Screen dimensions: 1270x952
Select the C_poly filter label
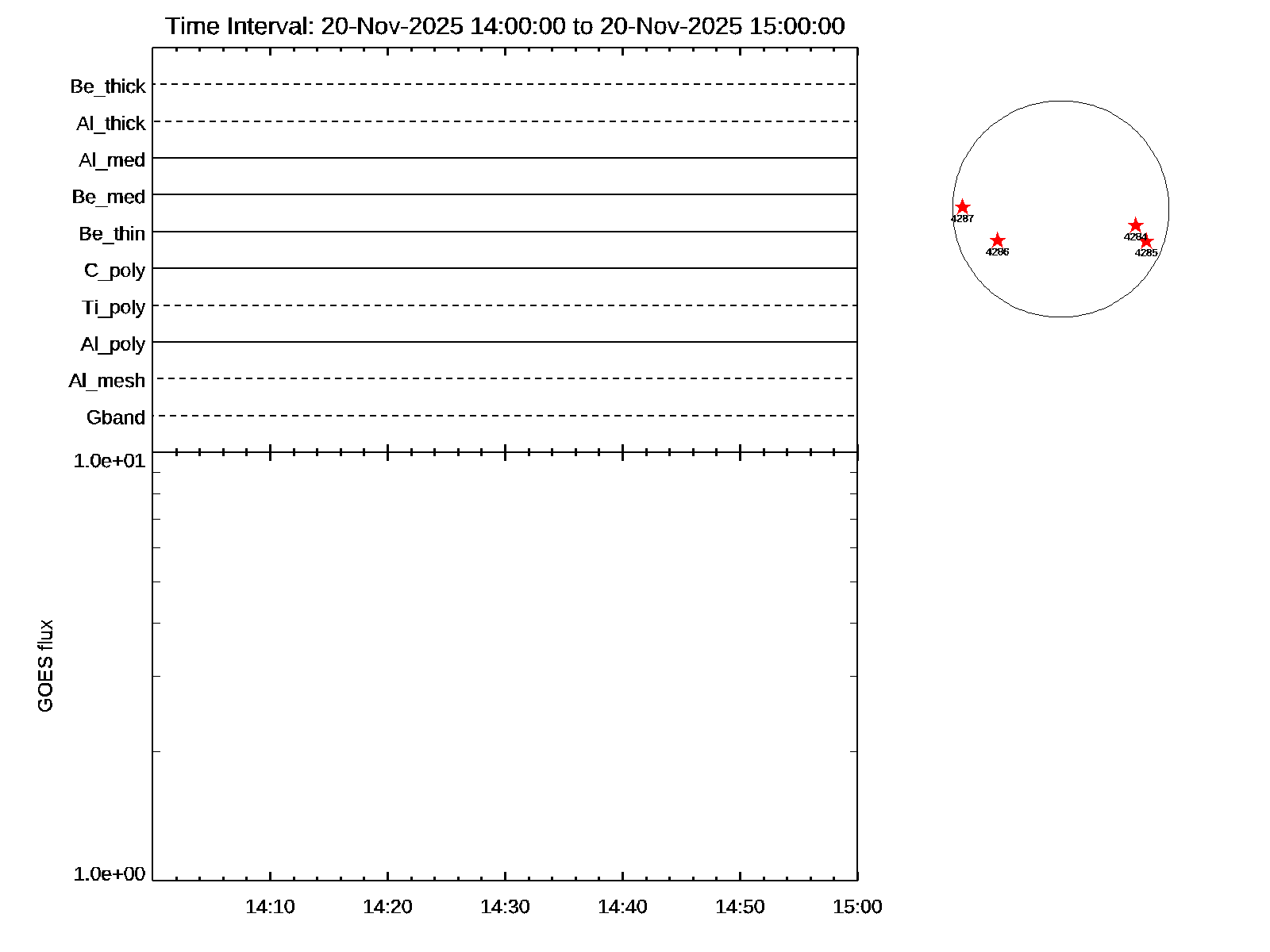coord(114,271)
